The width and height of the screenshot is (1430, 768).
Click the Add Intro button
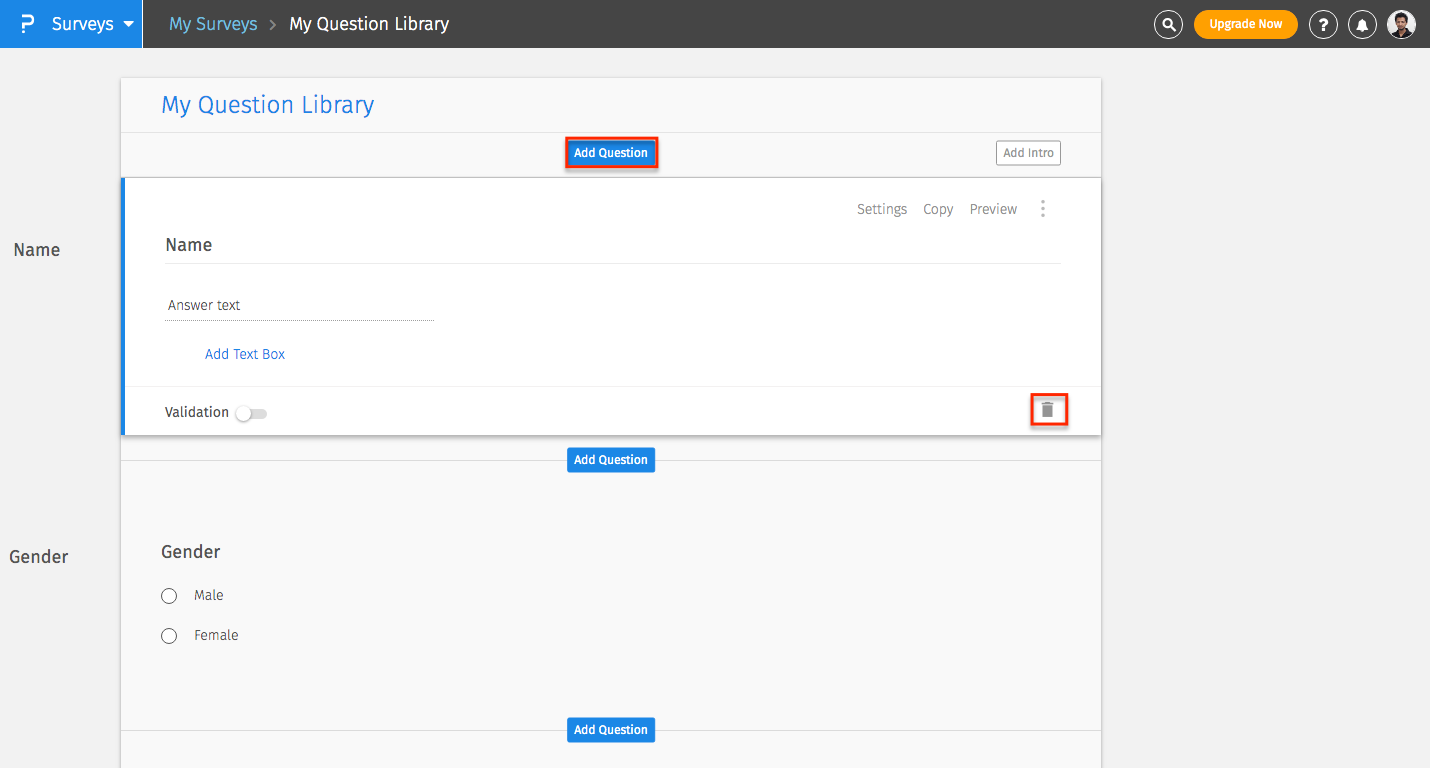1028,153
